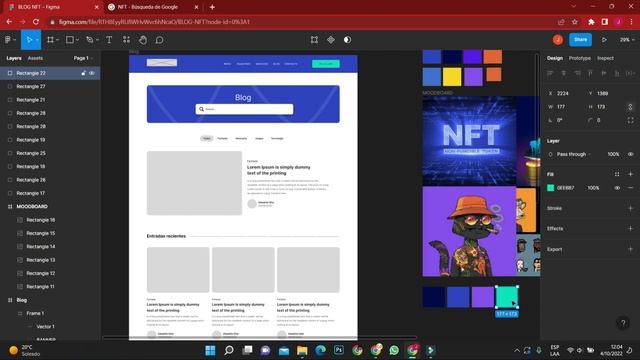Toggle Constrain proportions link
The height and width of the screenshot is (360, 640).
tap(630, 107)
